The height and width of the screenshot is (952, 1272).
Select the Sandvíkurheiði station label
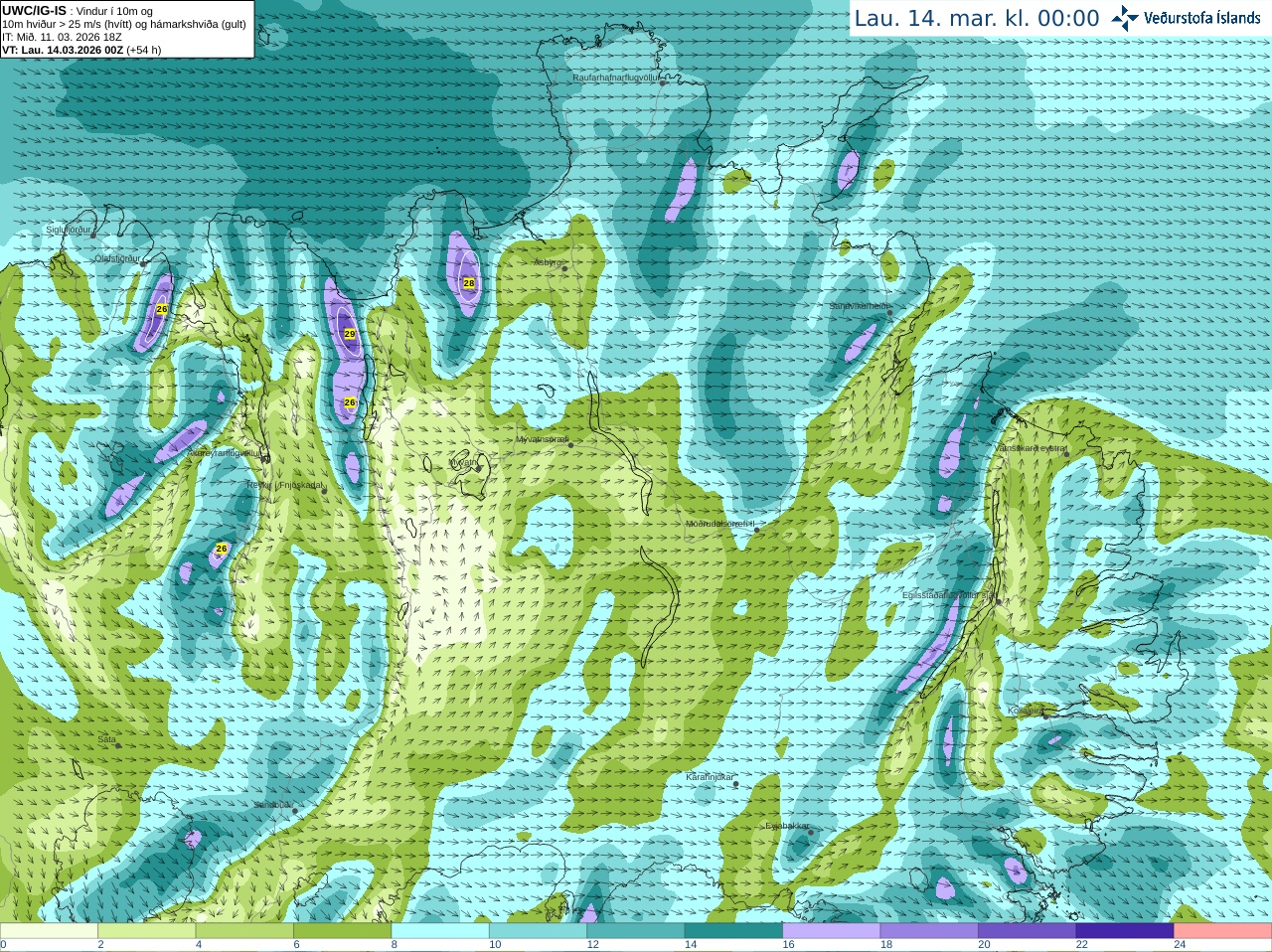coord(860,307)
